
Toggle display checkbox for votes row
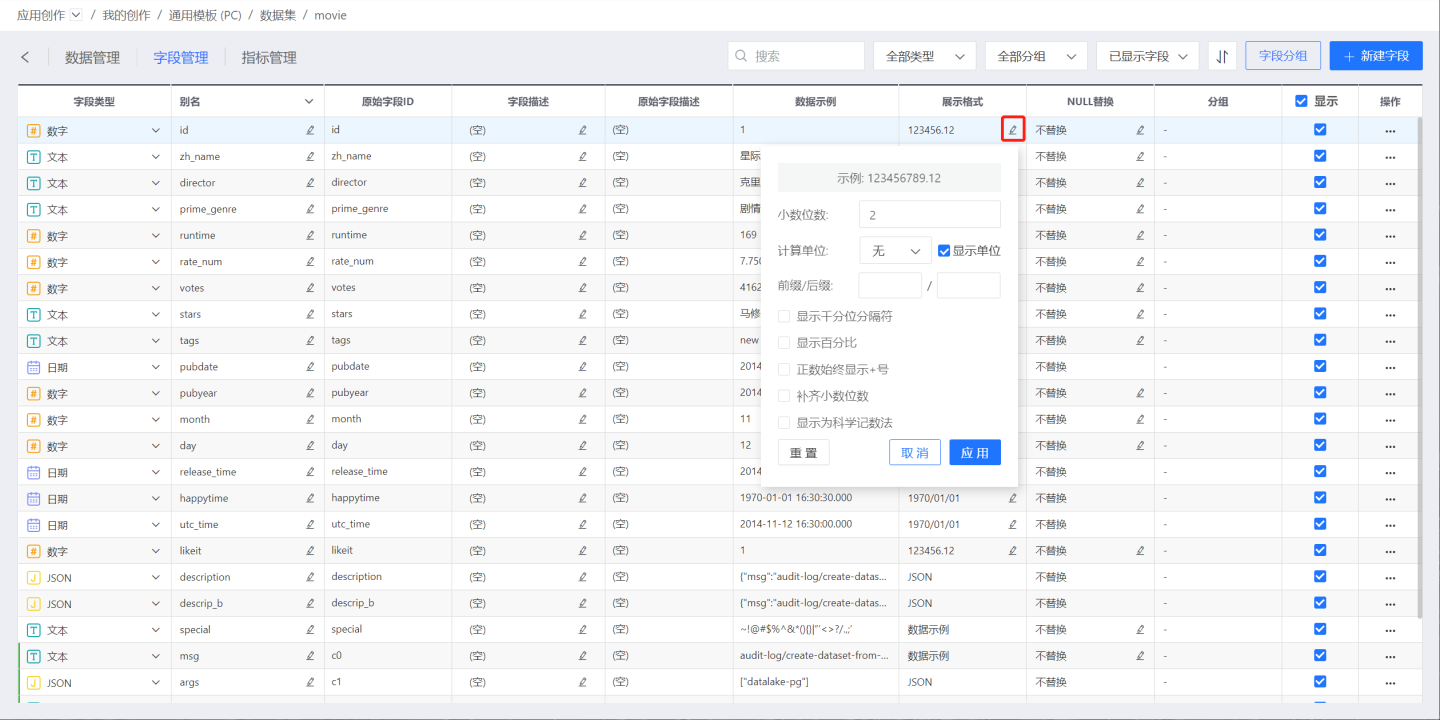coord(1320,288)
